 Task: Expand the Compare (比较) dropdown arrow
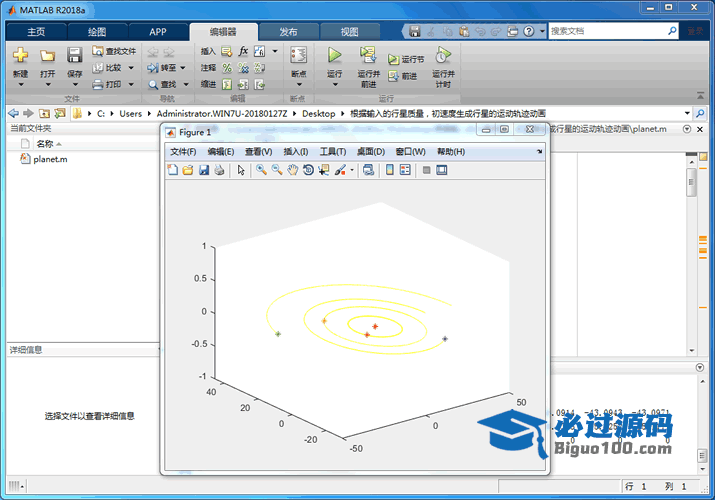point(131,68)
